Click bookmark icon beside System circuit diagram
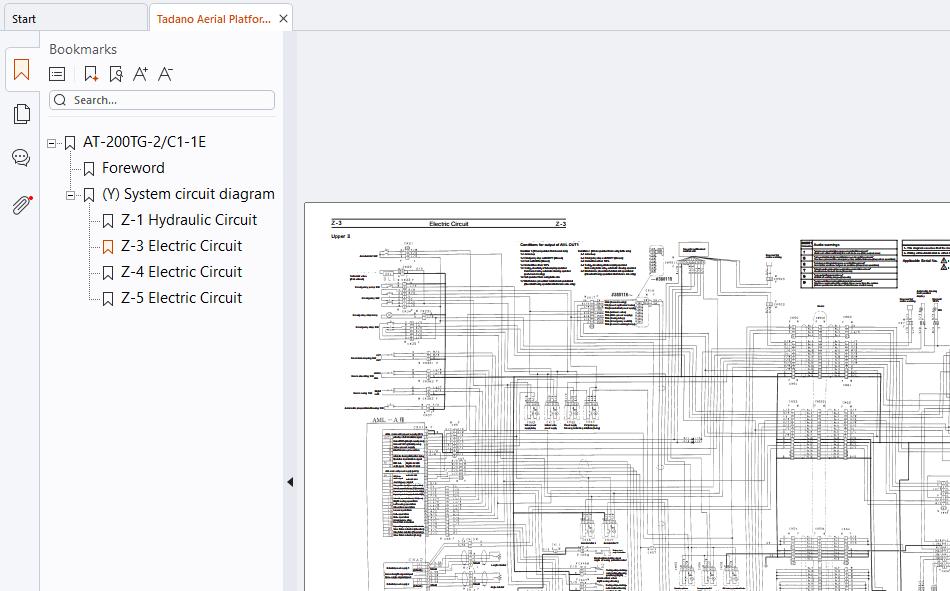The height and width of the screenshot is (591, 950). coord(89,195)
